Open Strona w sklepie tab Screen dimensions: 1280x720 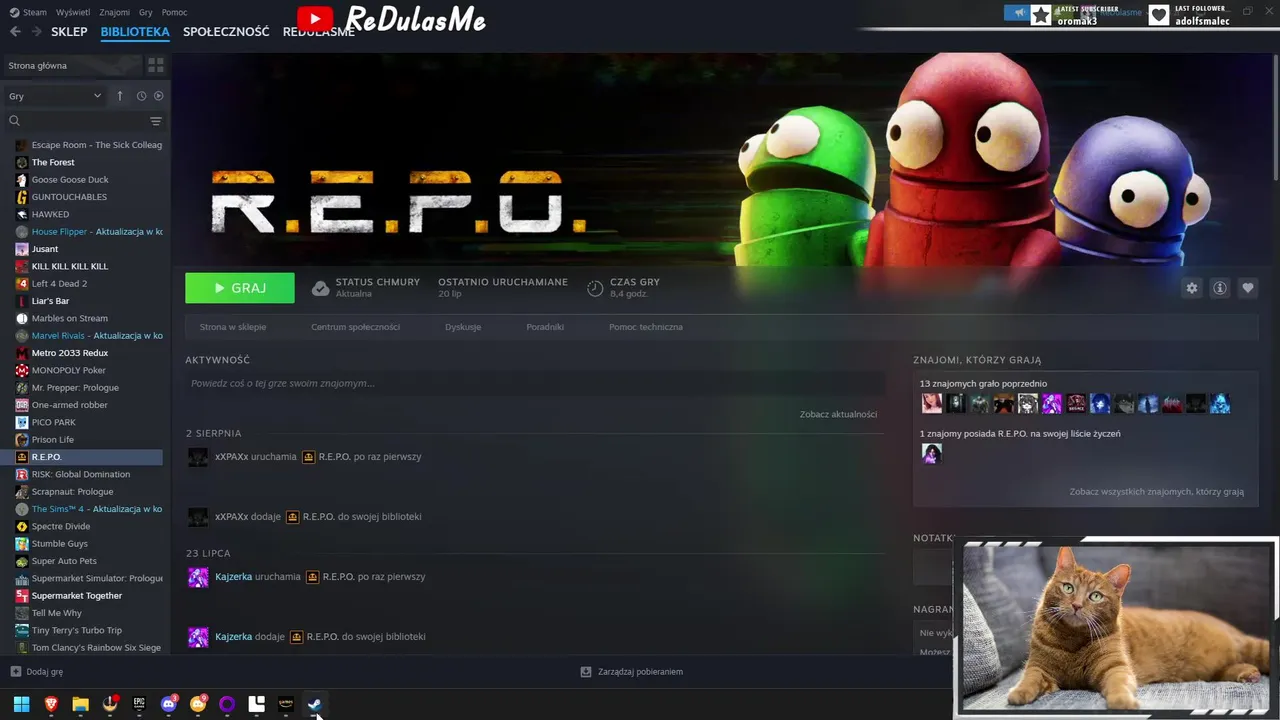(233, 327)
